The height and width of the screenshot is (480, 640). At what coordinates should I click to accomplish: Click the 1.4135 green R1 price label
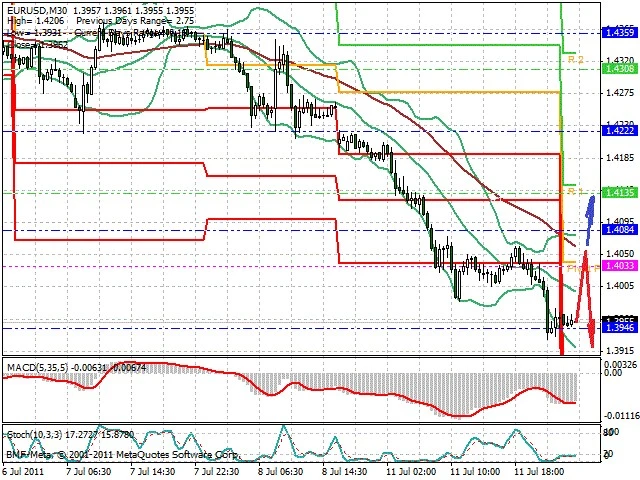point(620,192)
